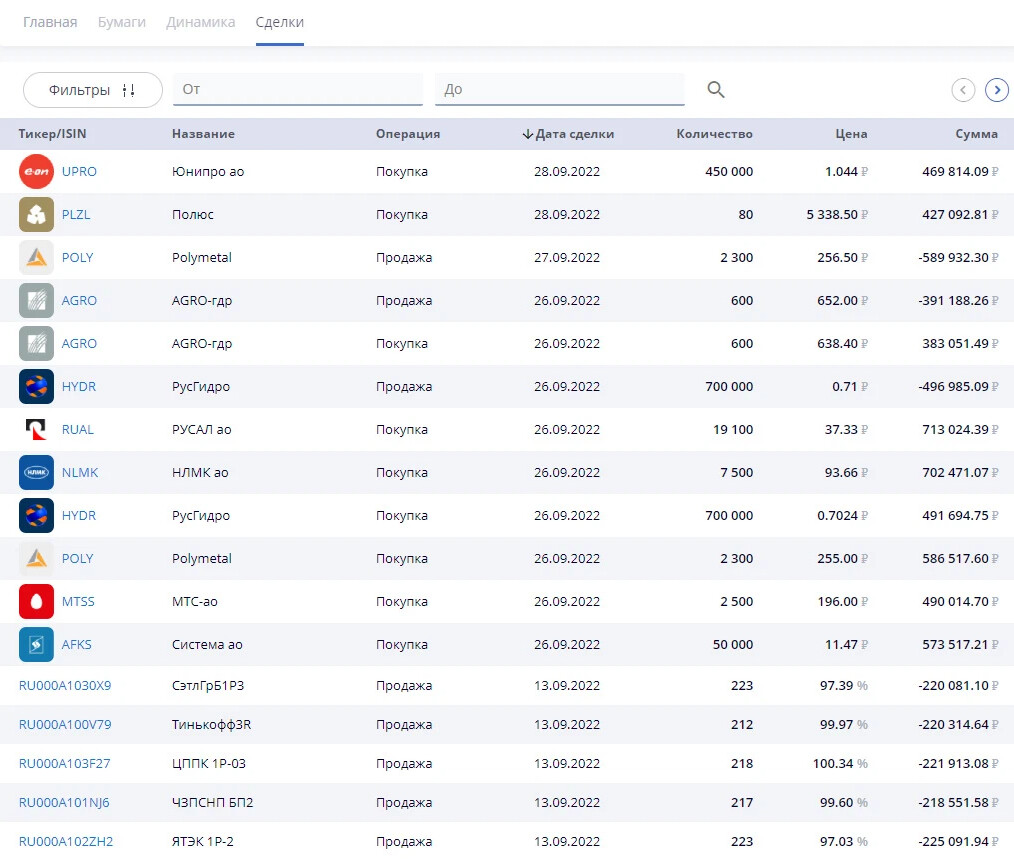Click the POLY logo in the 26.09.2022 purchase row
Viewport: 1014px width, 859px height.
[36, 559]
